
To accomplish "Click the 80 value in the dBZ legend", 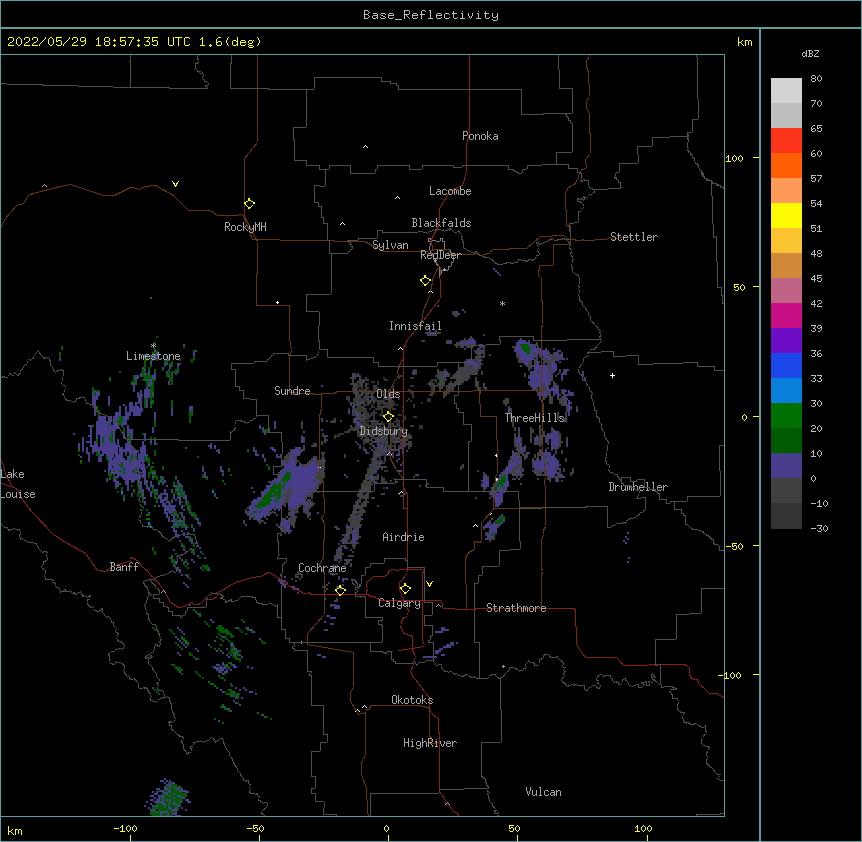I will coord(816,79).
